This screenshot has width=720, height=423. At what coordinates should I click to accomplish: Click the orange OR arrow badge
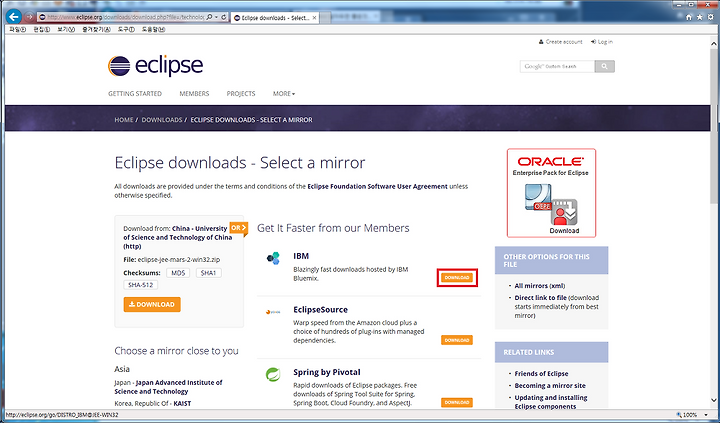(239, 228)
